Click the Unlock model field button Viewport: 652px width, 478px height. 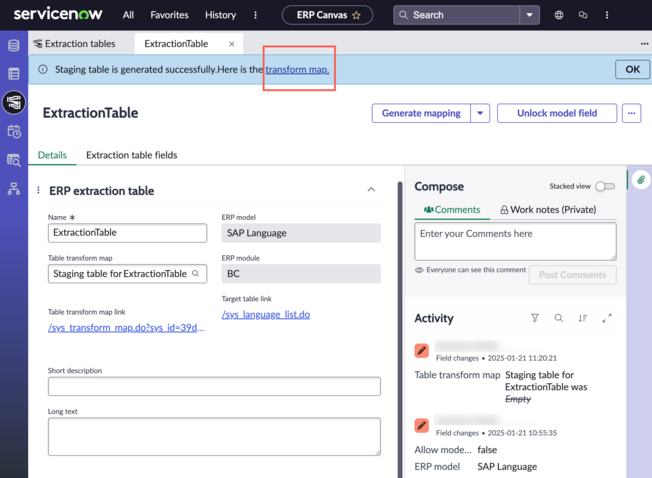[x=557, y=113]
